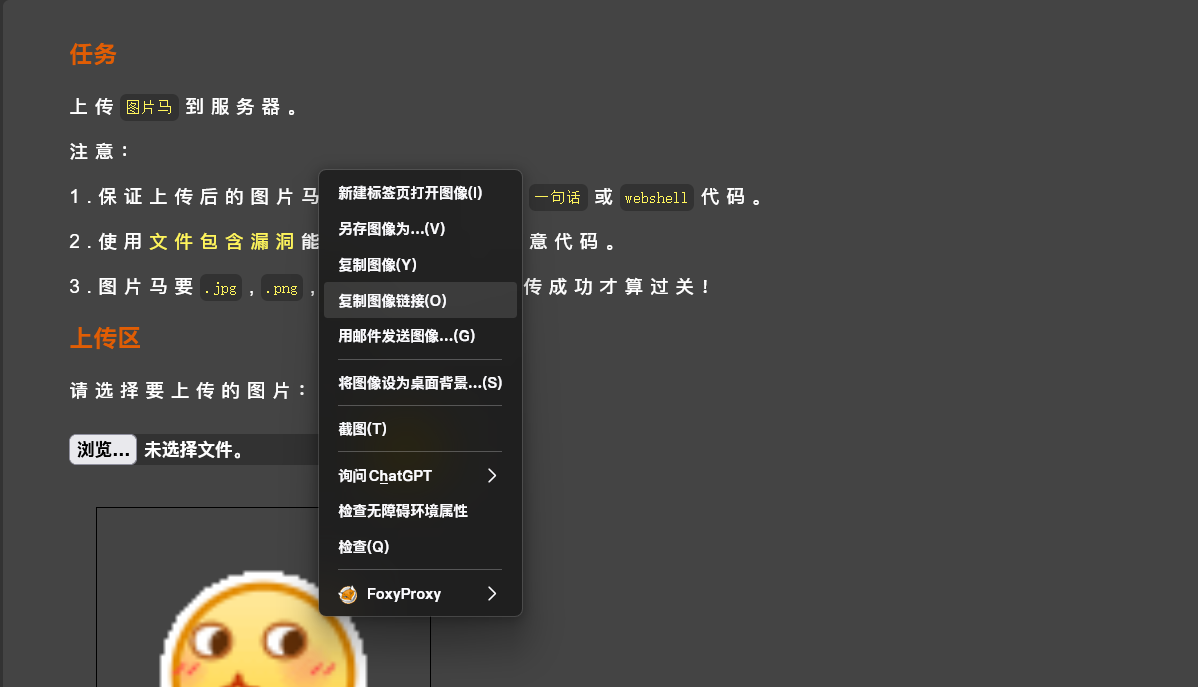Click the emoji face image thumbnail

(264, 628)
